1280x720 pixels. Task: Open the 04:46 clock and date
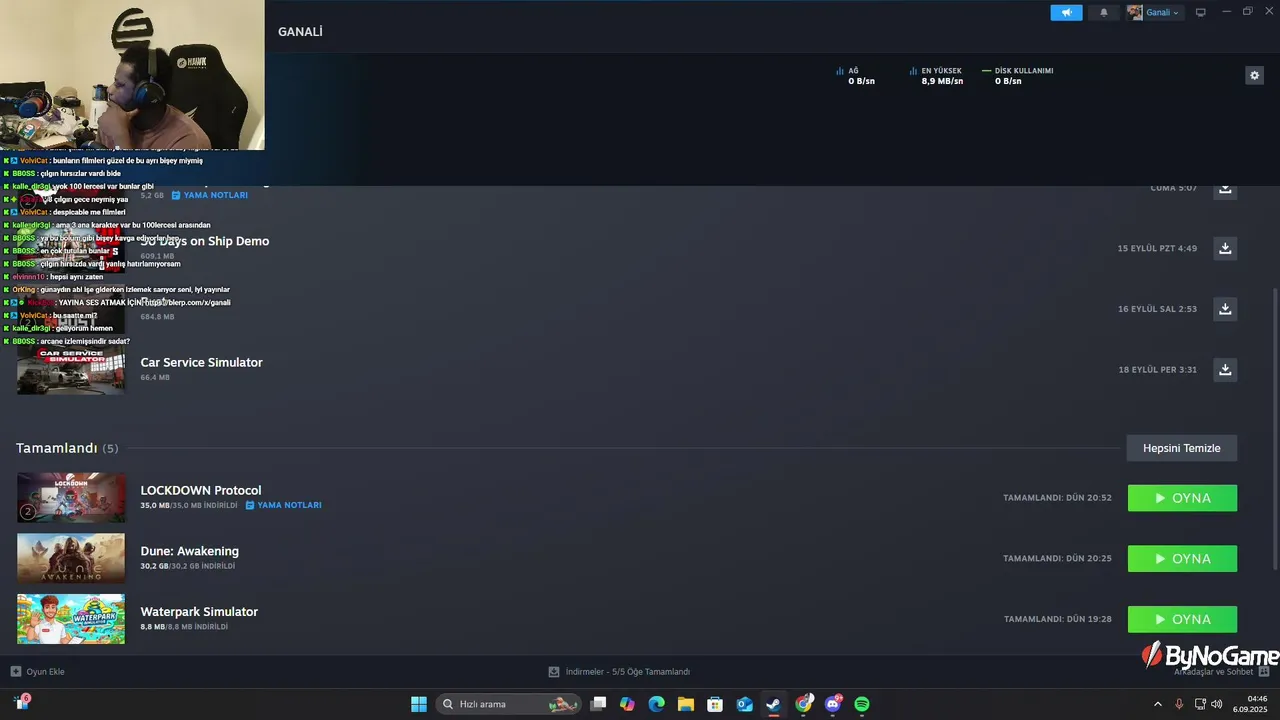1250,704
